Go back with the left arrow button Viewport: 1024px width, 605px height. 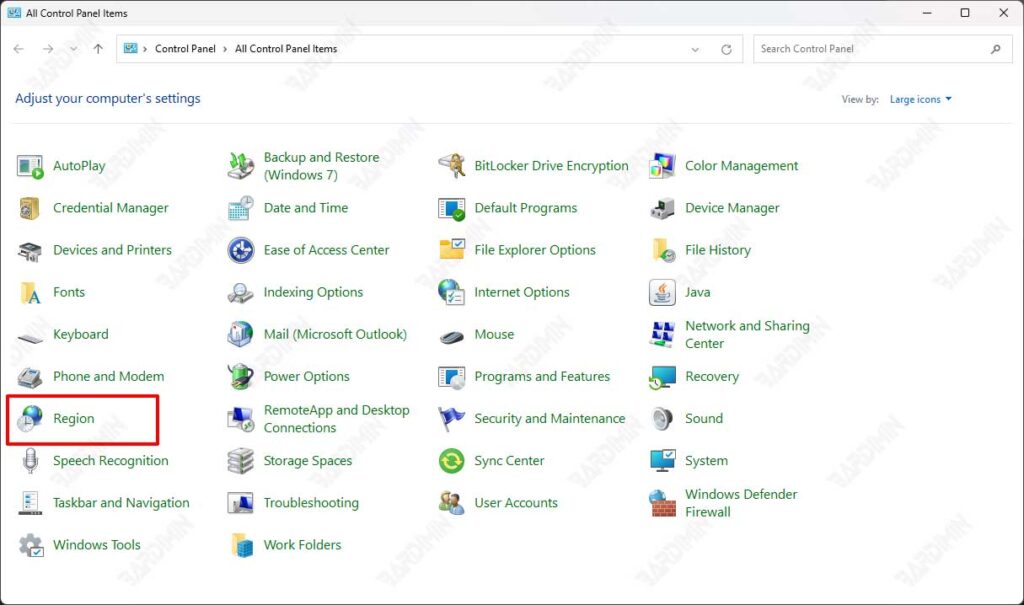point(18,49)
